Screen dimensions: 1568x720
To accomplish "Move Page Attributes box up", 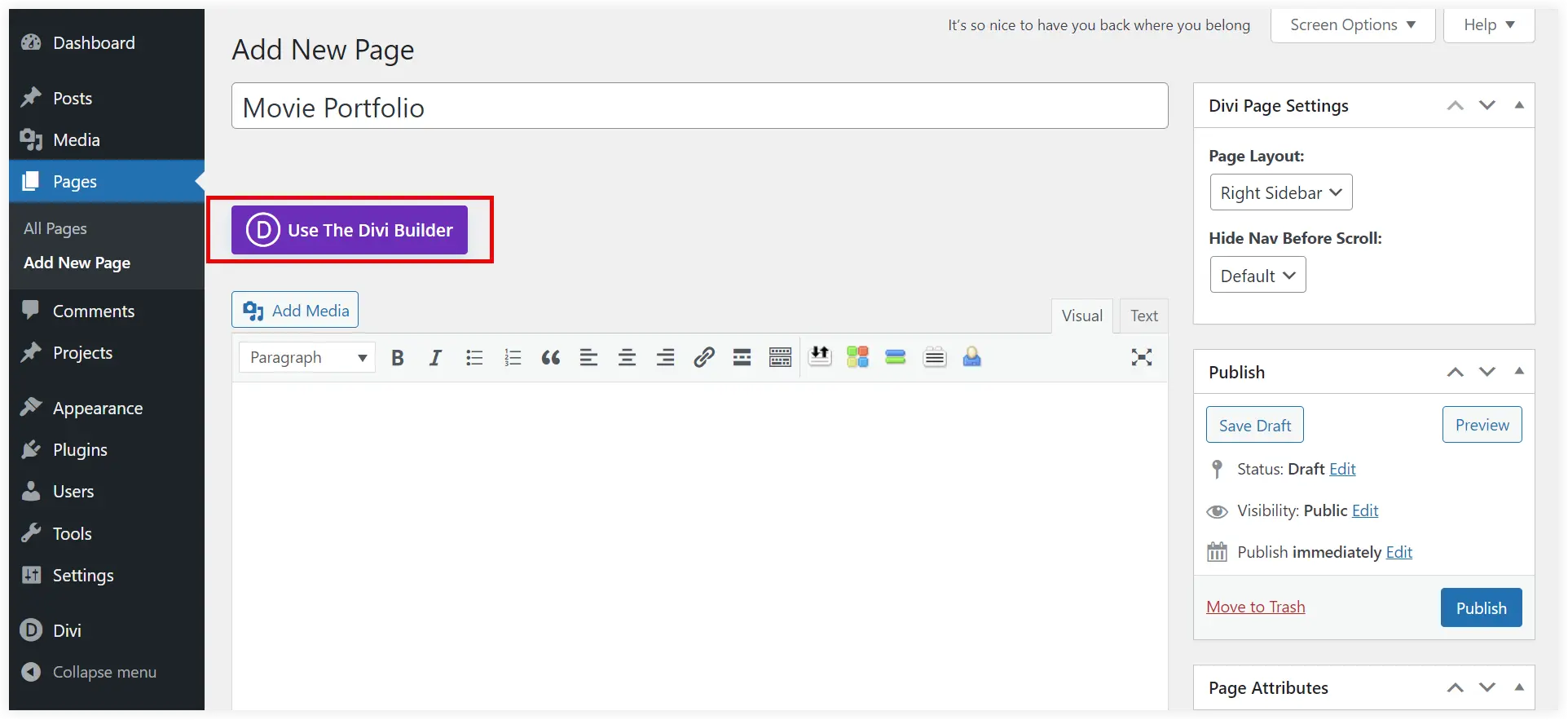I will pos(1456,688).
